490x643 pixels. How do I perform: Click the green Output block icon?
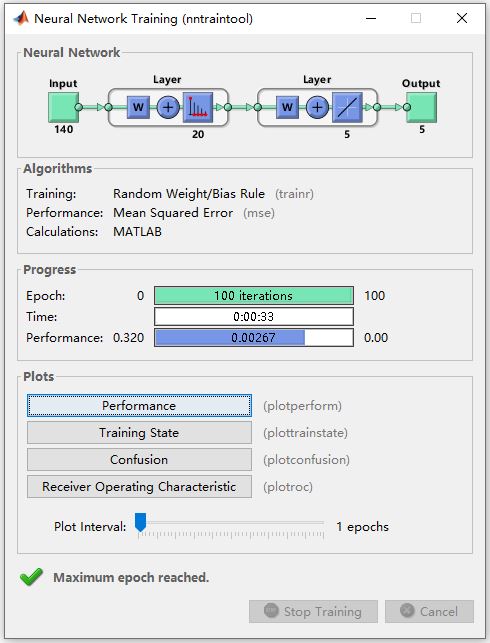(422, 107)
